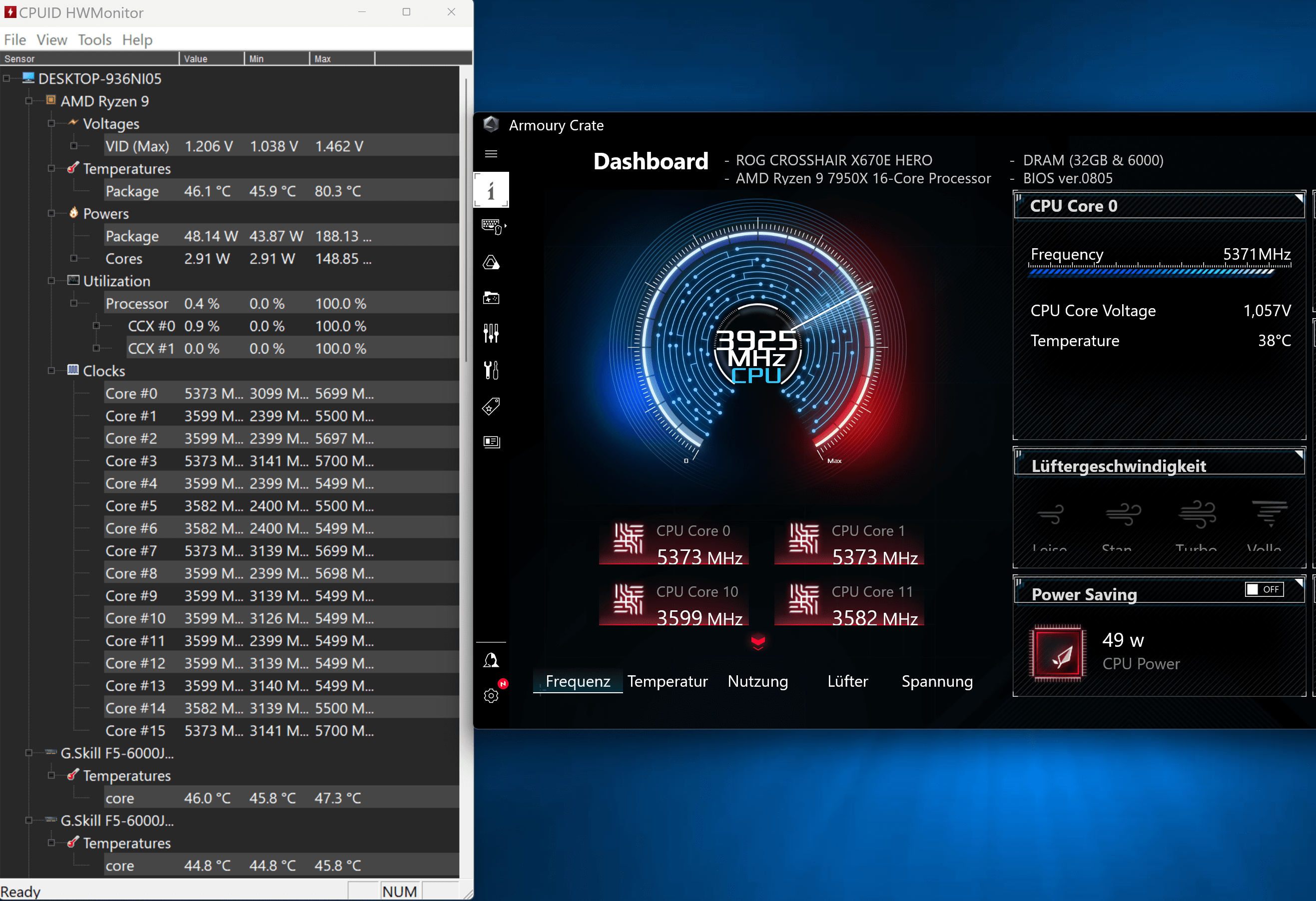Click the Value column header
This screenshot has height=901, width=1316.
[212, 58]
